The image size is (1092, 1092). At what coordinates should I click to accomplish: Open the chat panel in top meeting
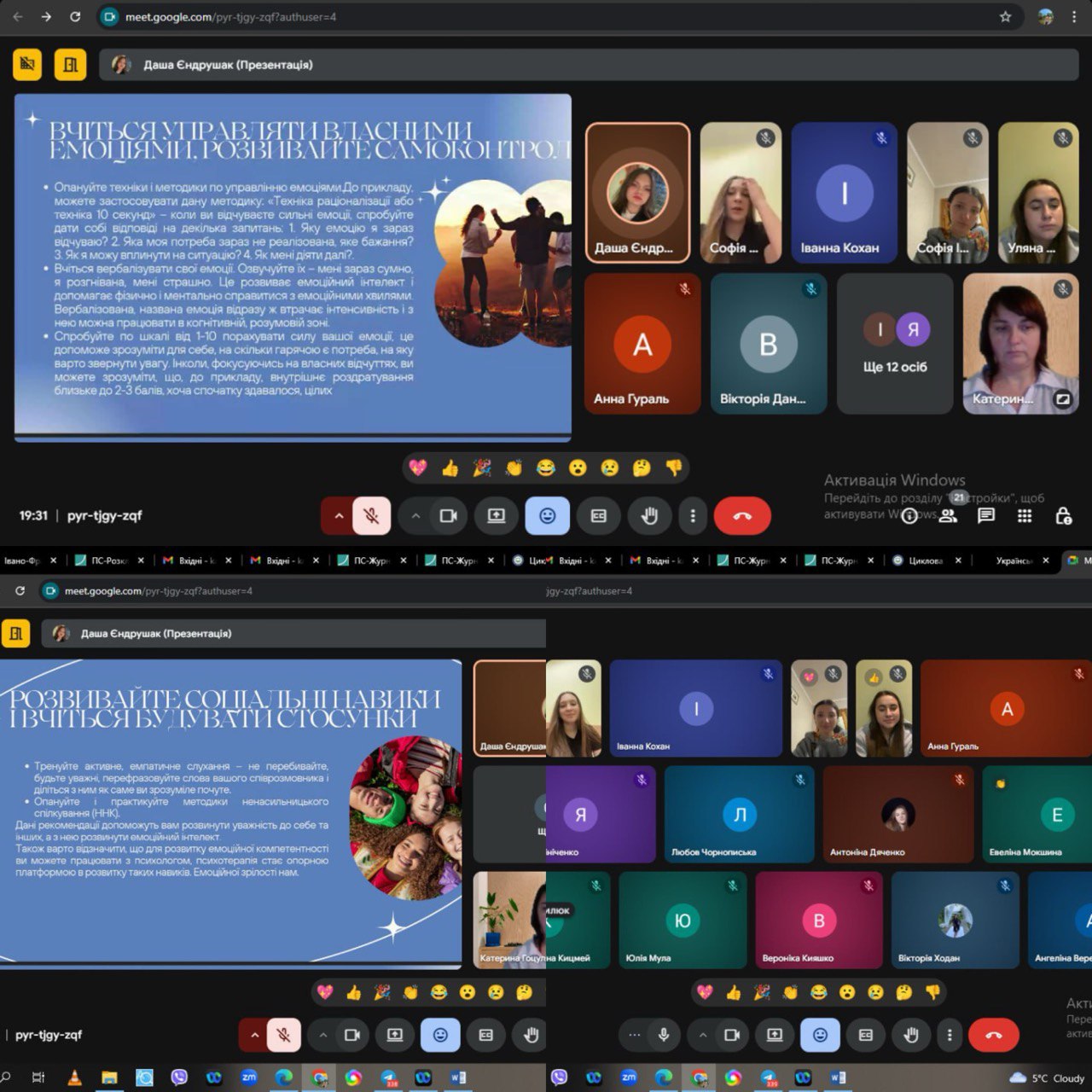click(x=986, y=515)
